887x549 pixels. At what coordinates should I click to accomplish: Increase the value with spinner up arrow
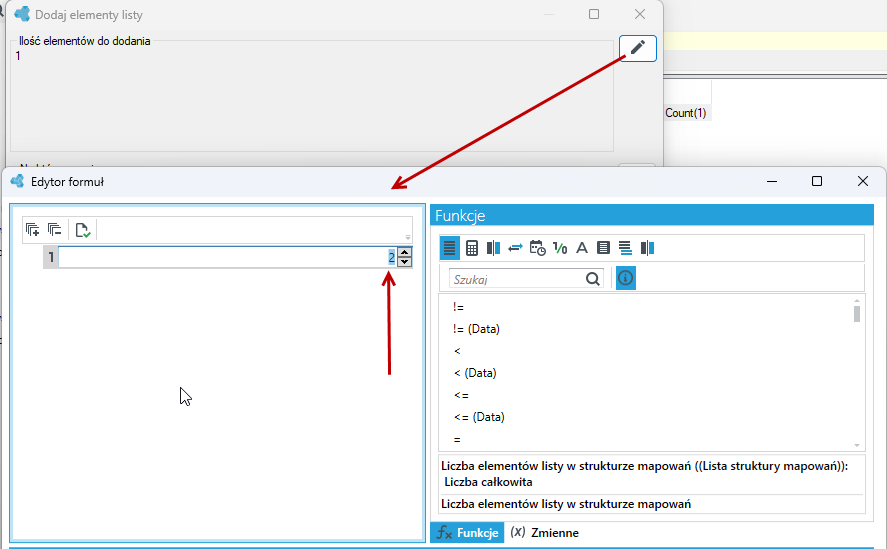[404, 252]
